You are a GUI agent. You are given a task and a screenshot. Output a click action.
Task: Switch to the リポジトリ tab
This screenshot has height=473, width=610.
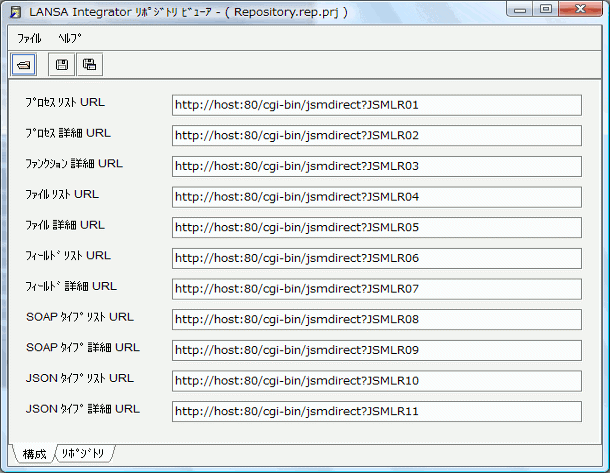click(83, 453)
